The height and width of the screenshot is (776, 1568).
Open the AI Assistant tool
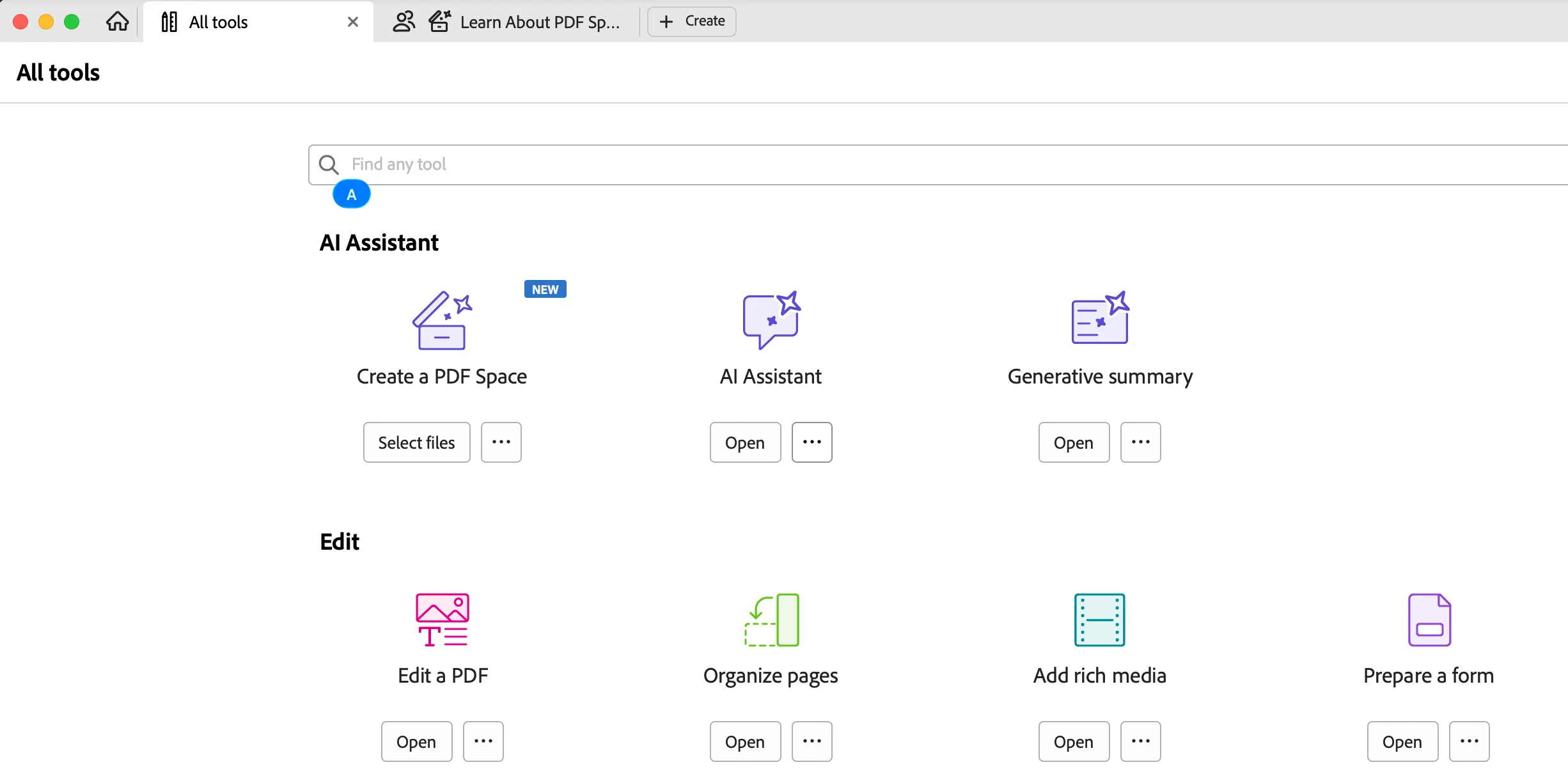point(746,442)
